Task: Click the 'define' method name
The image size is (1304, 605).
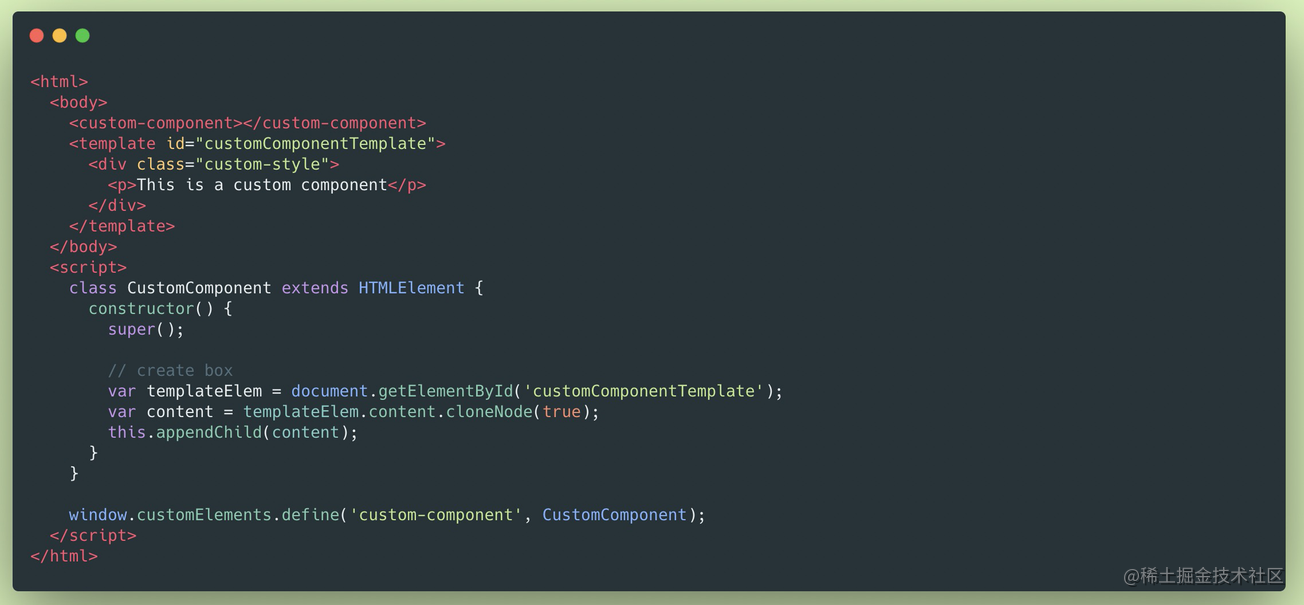Action: pyautogui.click(x=310, y=515)
